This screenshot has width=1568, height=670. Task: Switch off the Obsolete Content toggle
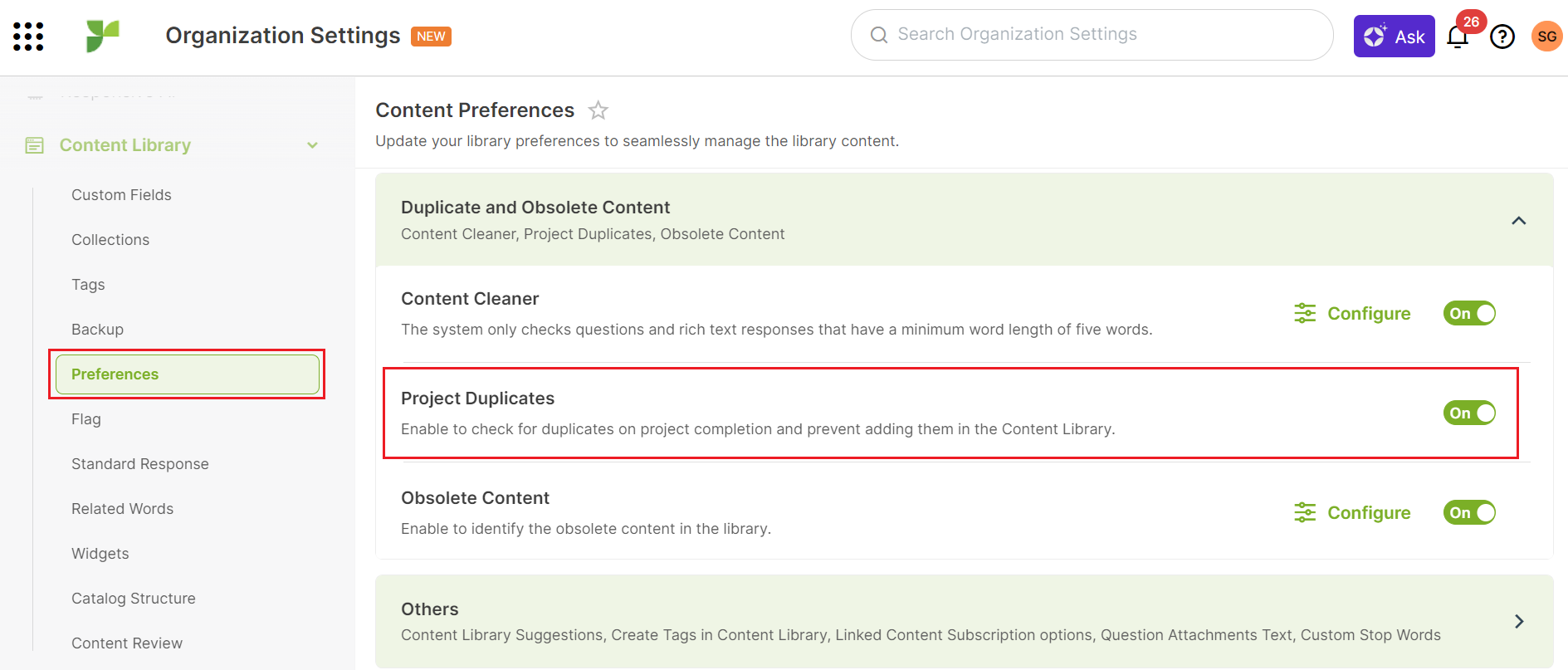(x=1468, y=513)
